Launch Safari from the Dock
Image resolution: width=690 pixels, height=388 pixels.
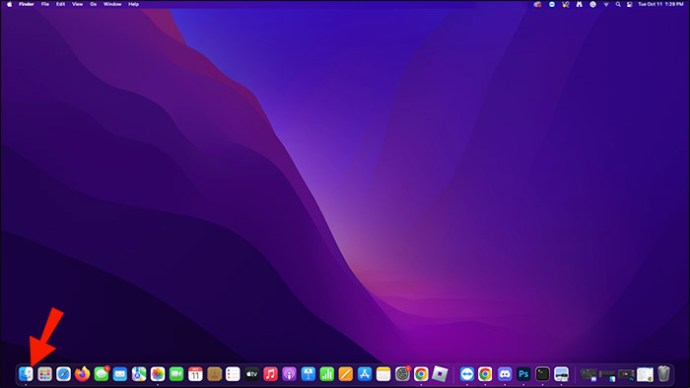(63, 374)
